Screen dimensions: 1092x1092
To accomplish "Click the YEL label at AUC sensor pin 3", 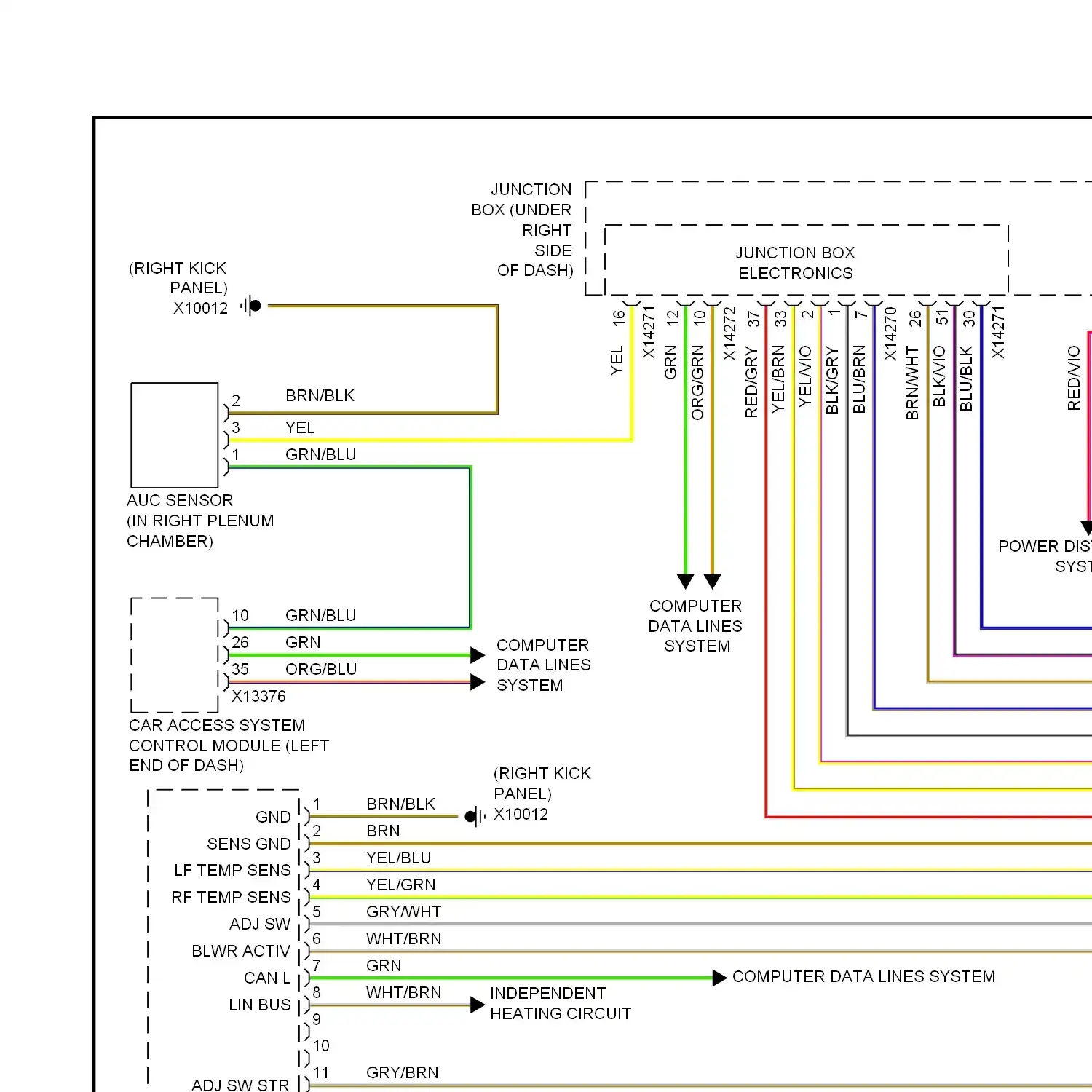I will click(300, 427).
